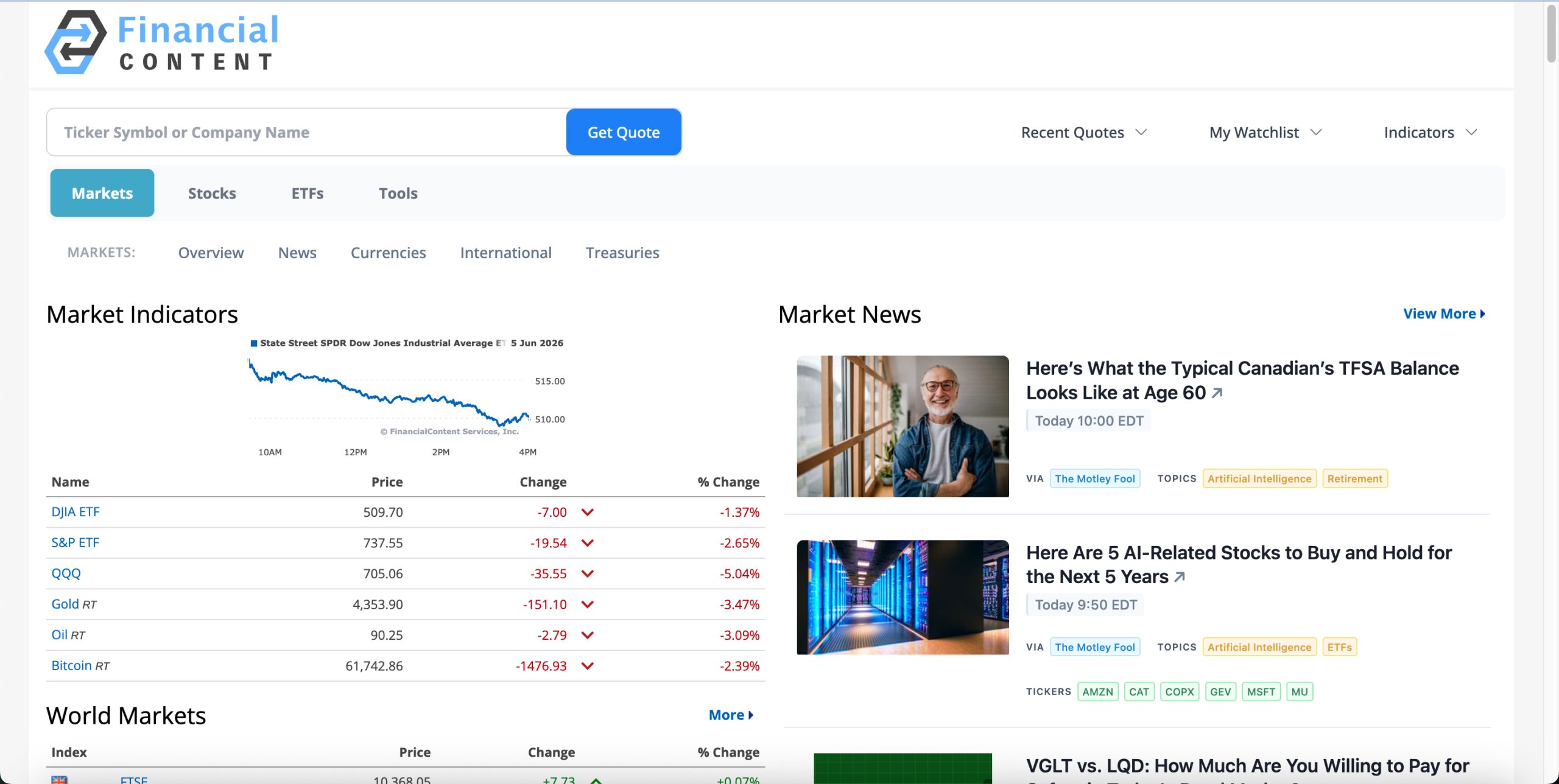This screenshot has height=784, width=1559.
Task: Open the VGLT vs. LQD article headline
Action: (x=1247, y=768)
